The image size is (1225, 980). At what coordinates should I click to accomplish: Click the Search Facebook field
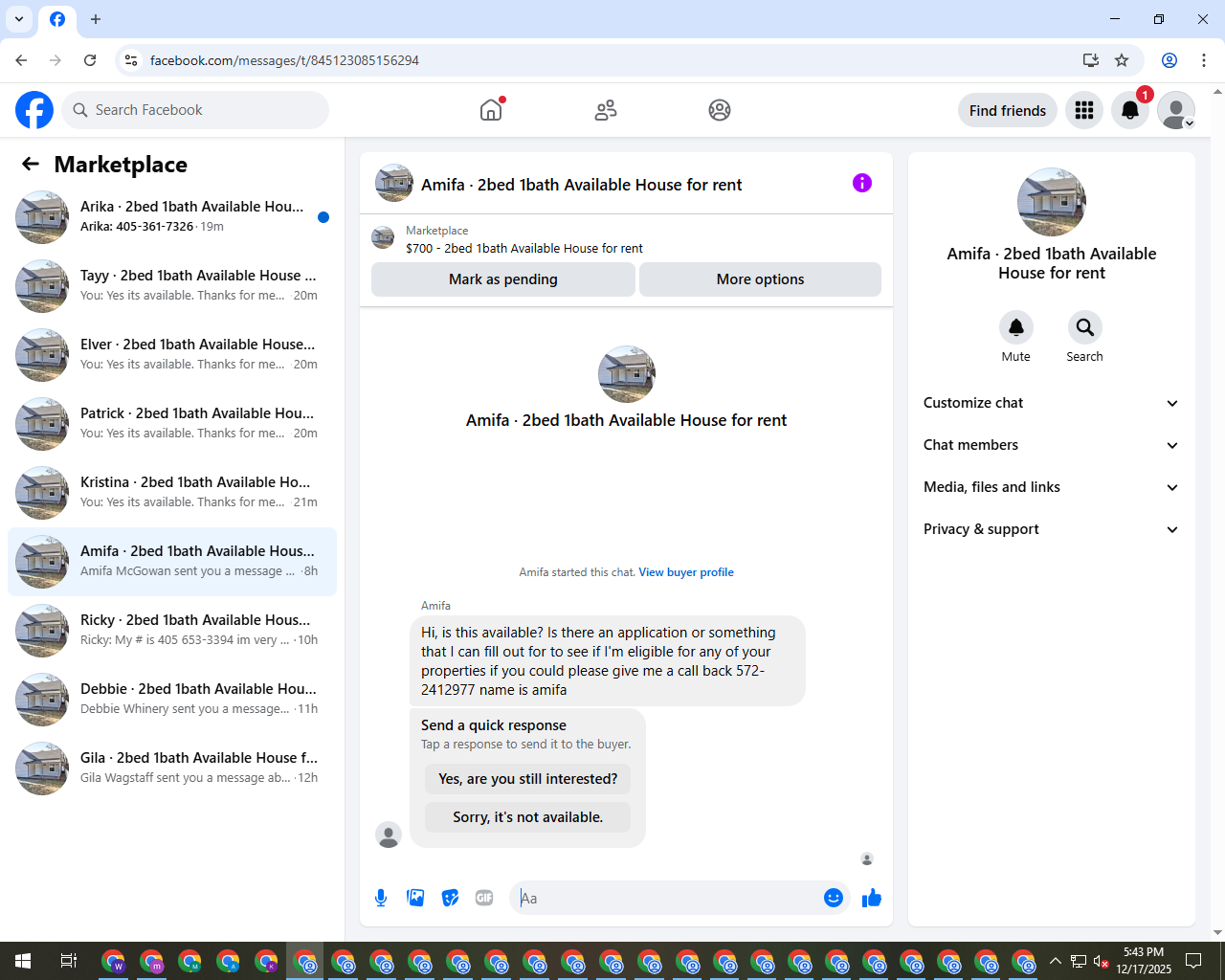[x=195, y=110]
